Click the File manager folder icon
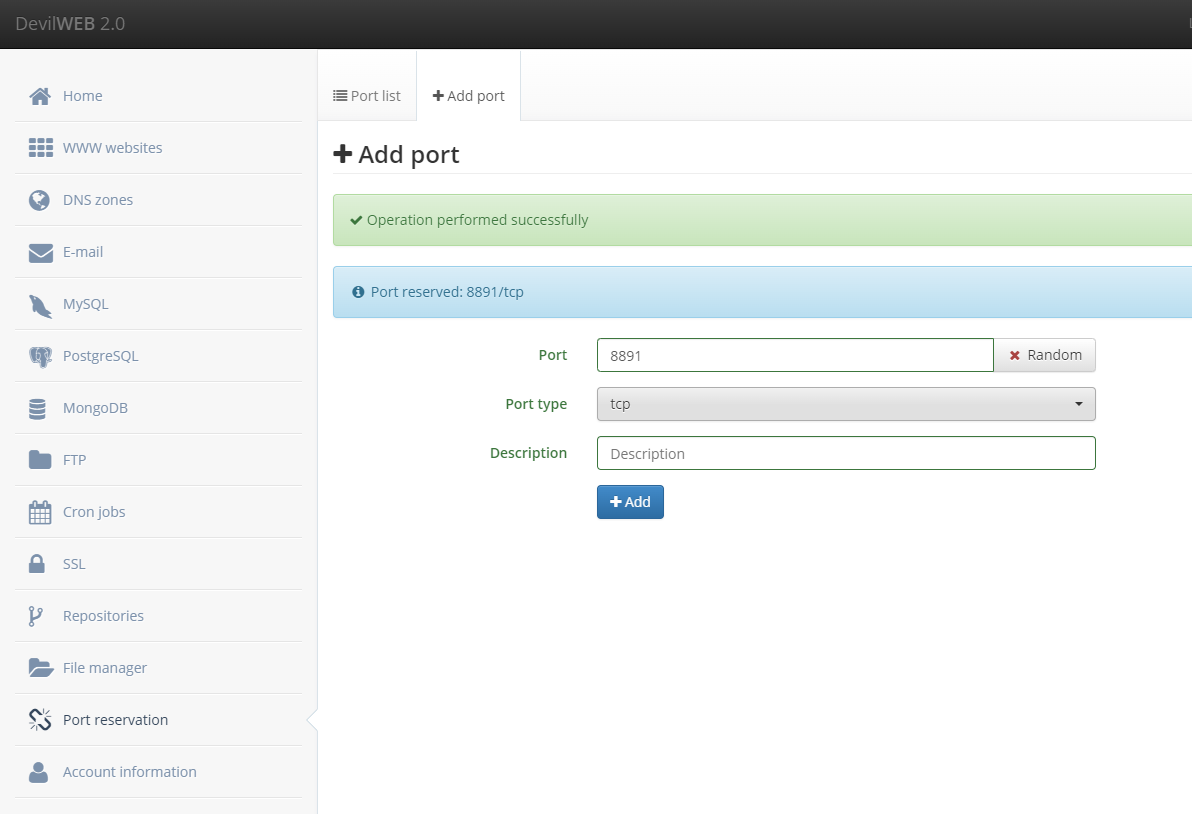Screen dimensions: 1192x814 41,667
